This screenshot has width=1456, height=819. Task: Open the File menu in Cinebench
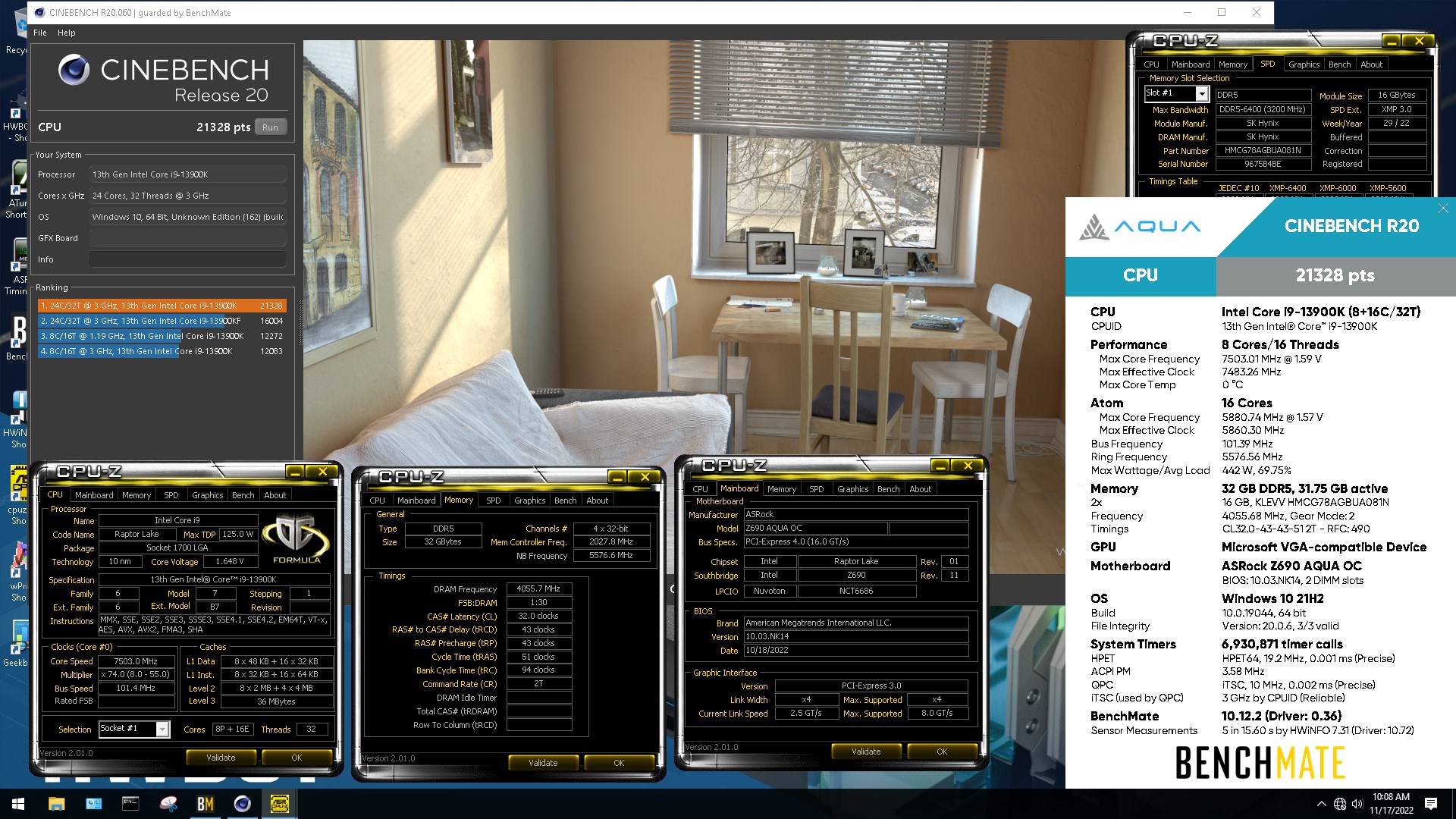(40, 33)
